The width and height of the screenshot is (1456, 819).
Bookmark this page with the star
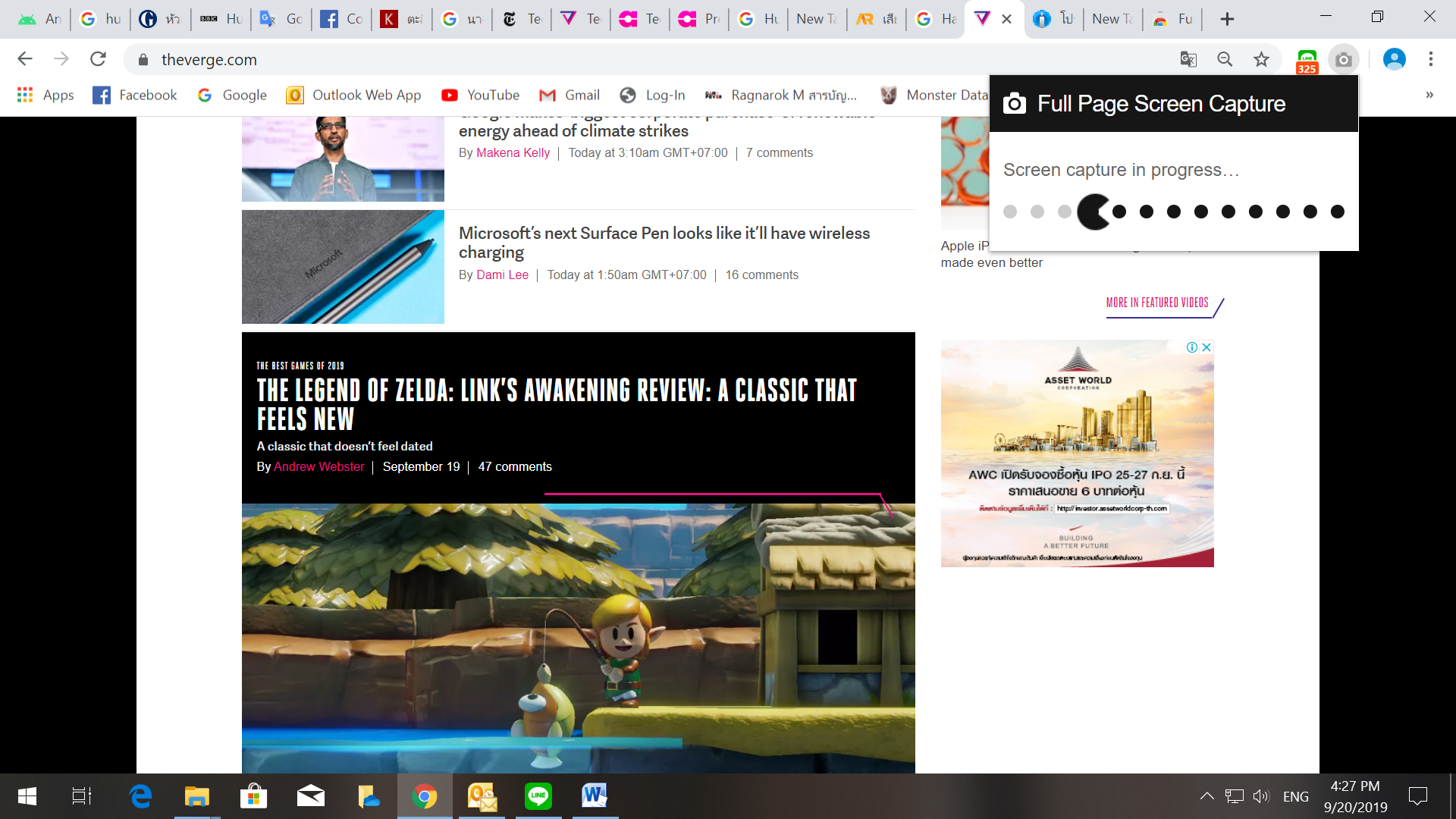1261,59
